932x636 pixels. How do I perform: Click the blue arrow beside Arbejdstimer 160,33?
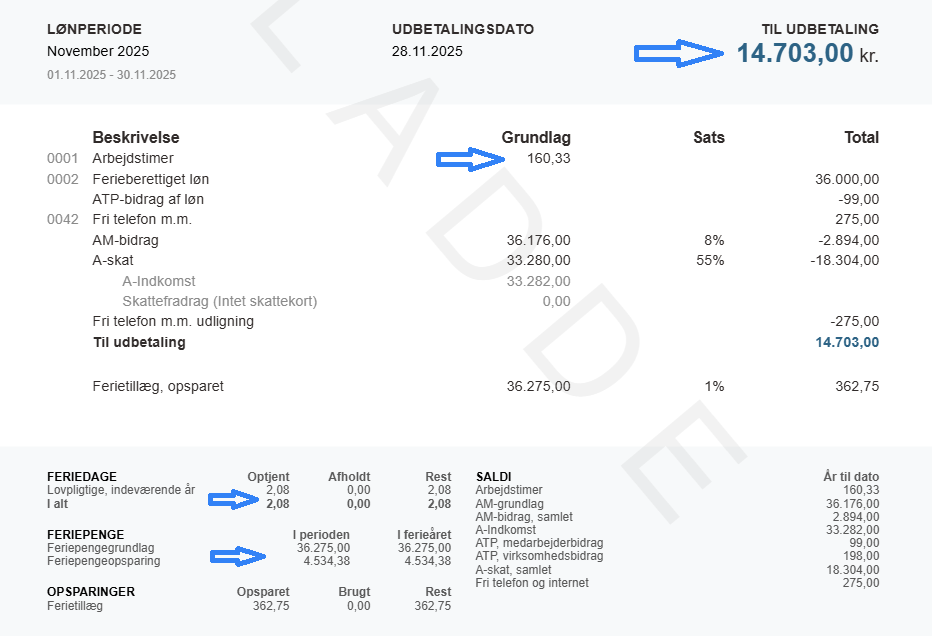point(472,158)
